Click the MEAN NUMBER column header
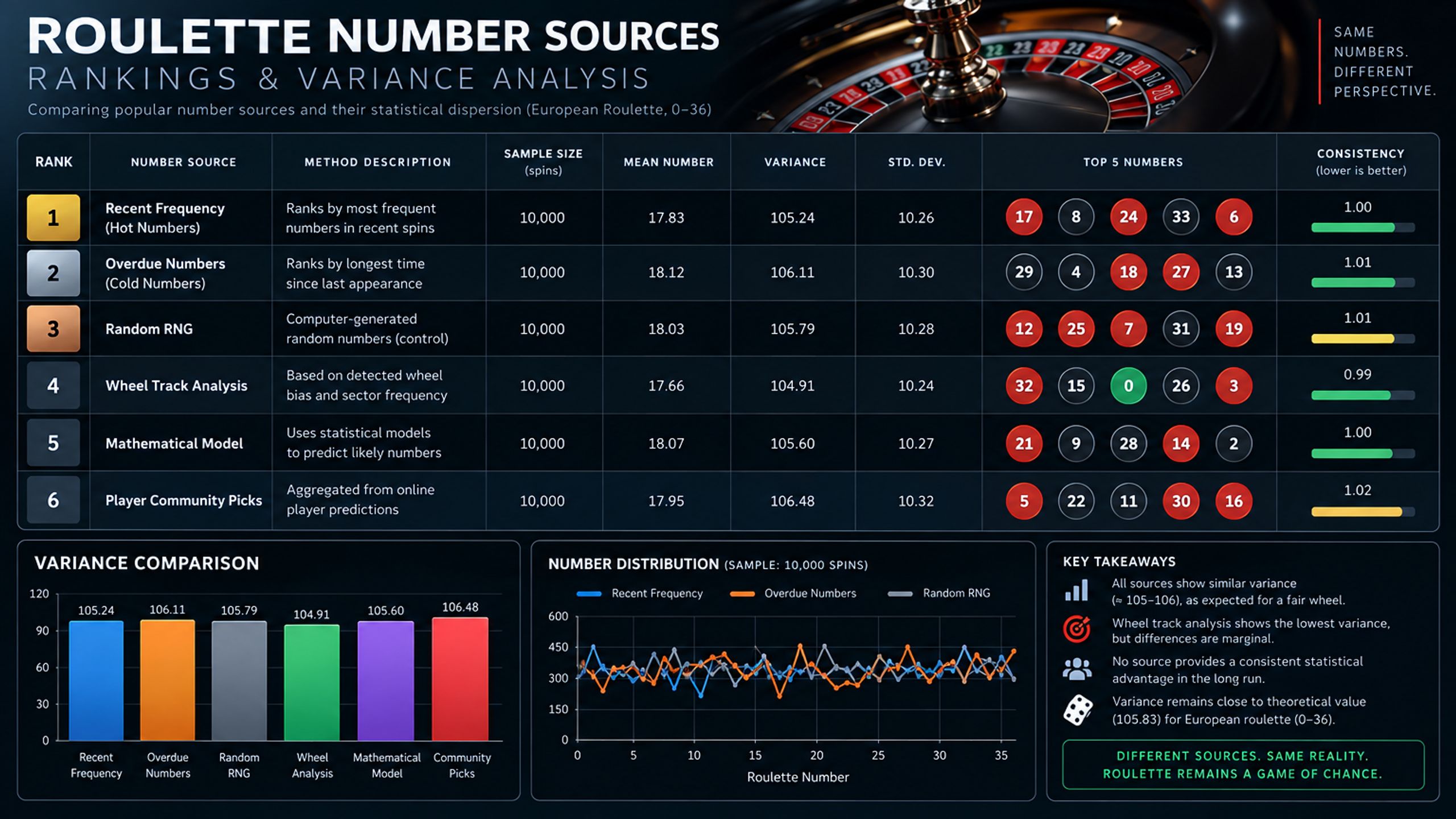The image size is (1456, 819). click(668, 162)
